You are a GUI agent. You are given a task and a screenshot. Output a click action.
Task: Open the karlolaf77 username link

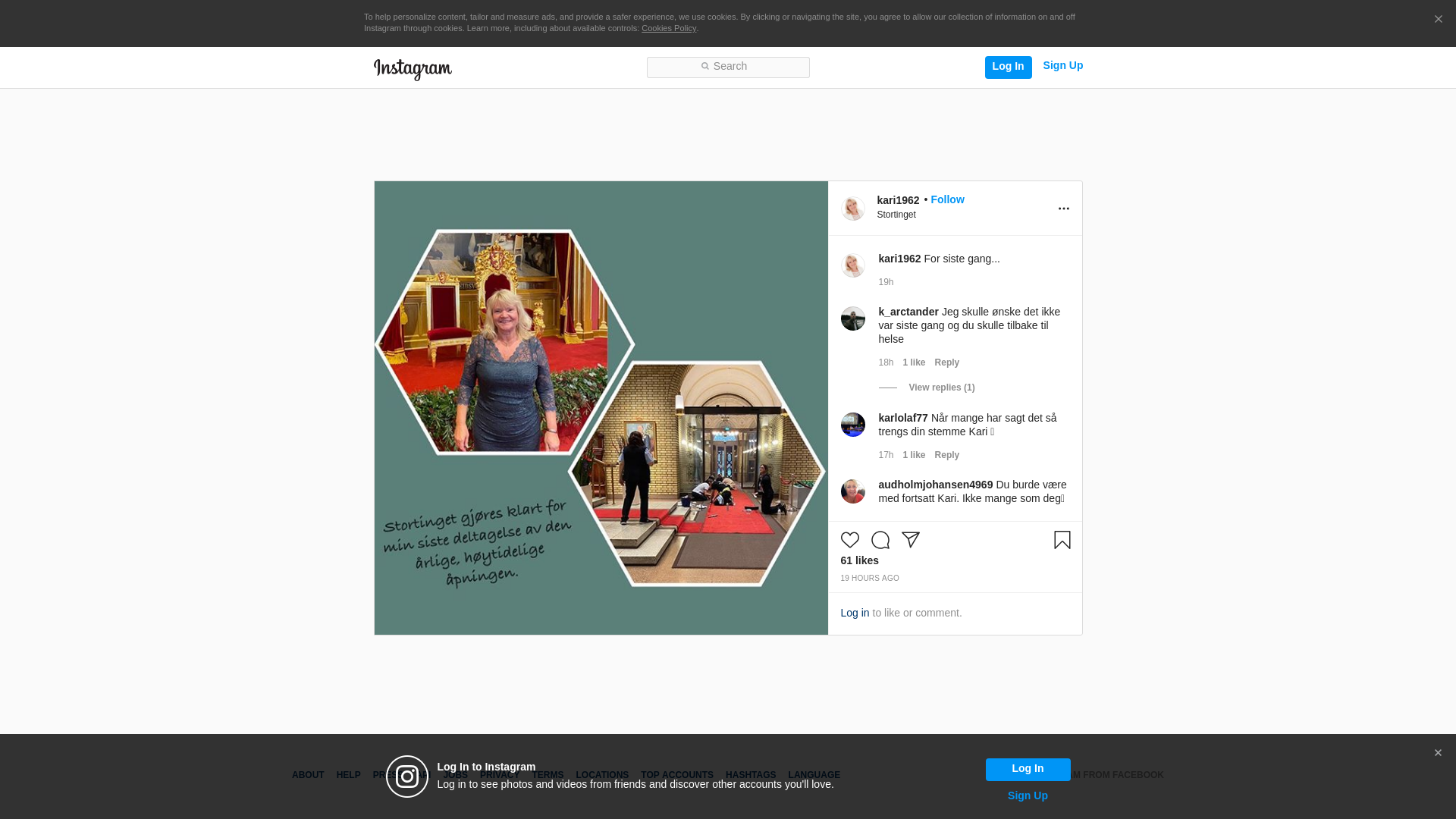(x=903, y=418)
